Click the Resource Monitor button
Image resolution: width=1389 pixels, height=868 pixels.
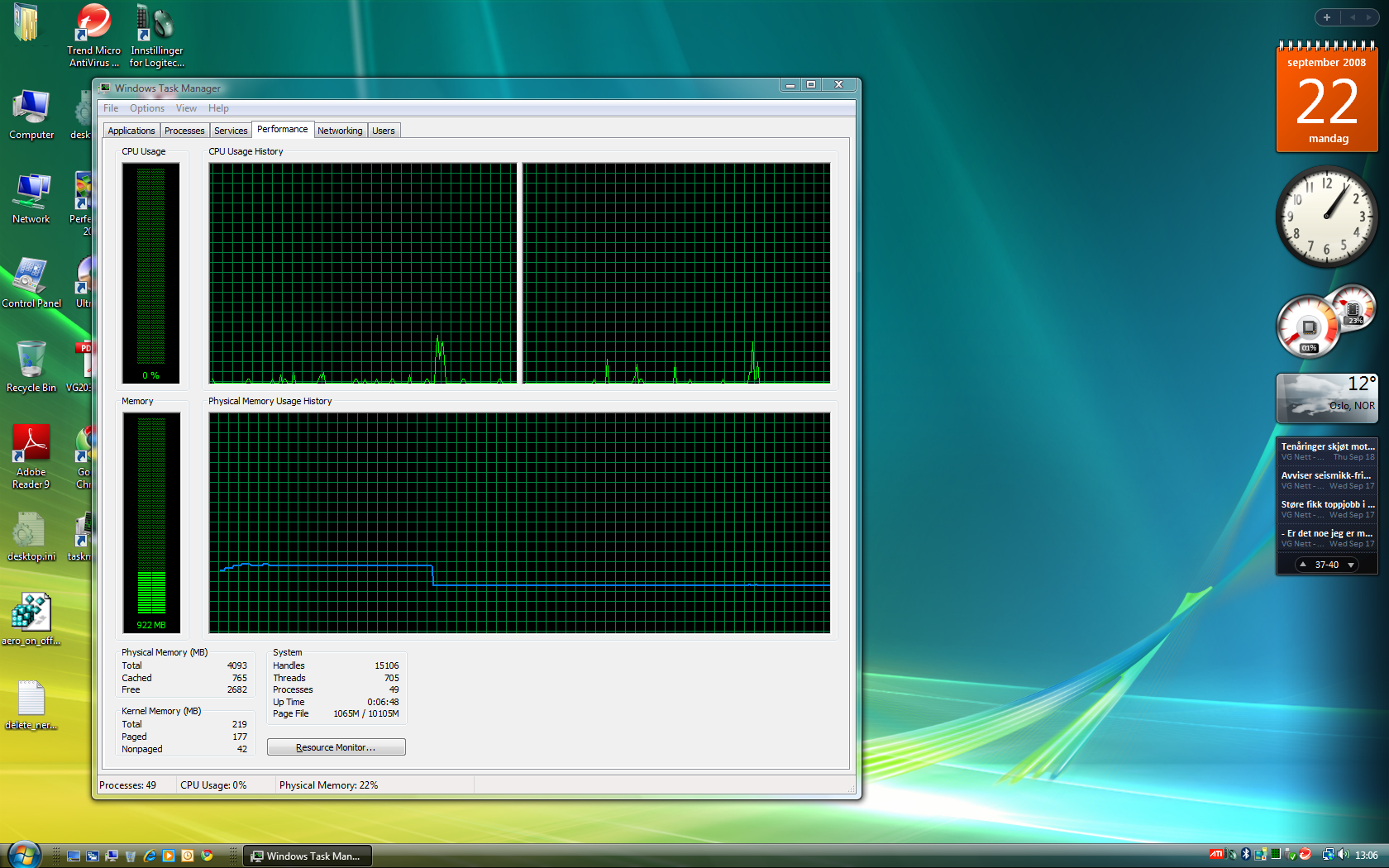pos(337,747)
